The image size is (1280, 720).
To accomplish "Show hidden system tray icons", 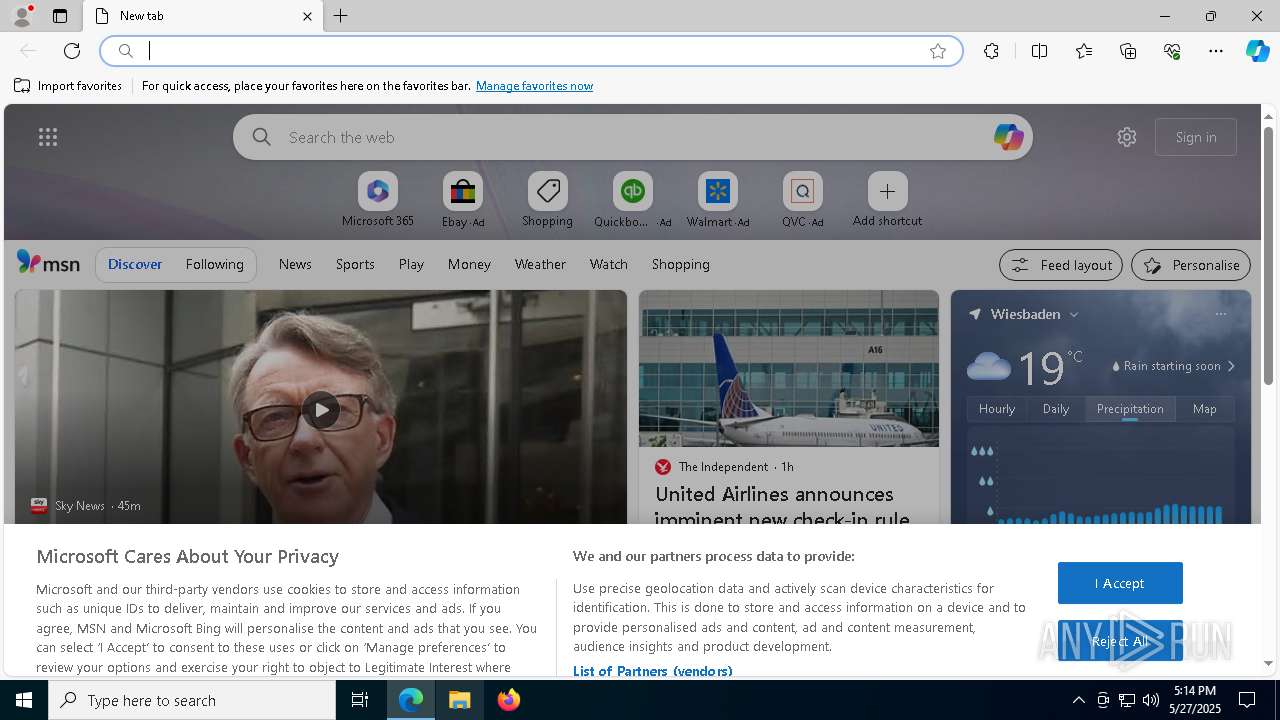I will pyautogui.click(x=1078, y=700).
